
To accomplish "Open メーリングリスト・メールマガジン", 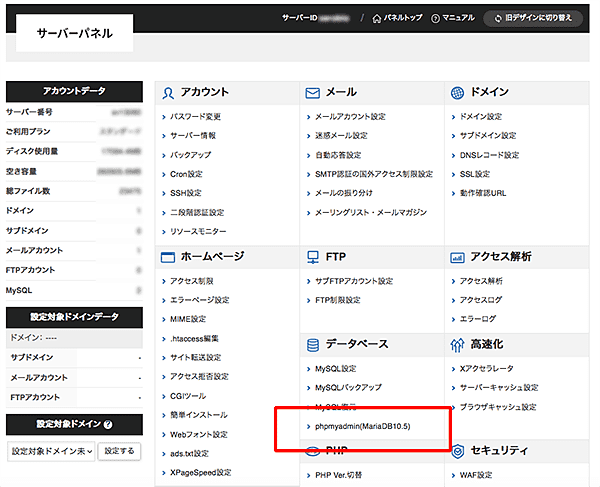I will pyautogui.click(x=371, y=212).
